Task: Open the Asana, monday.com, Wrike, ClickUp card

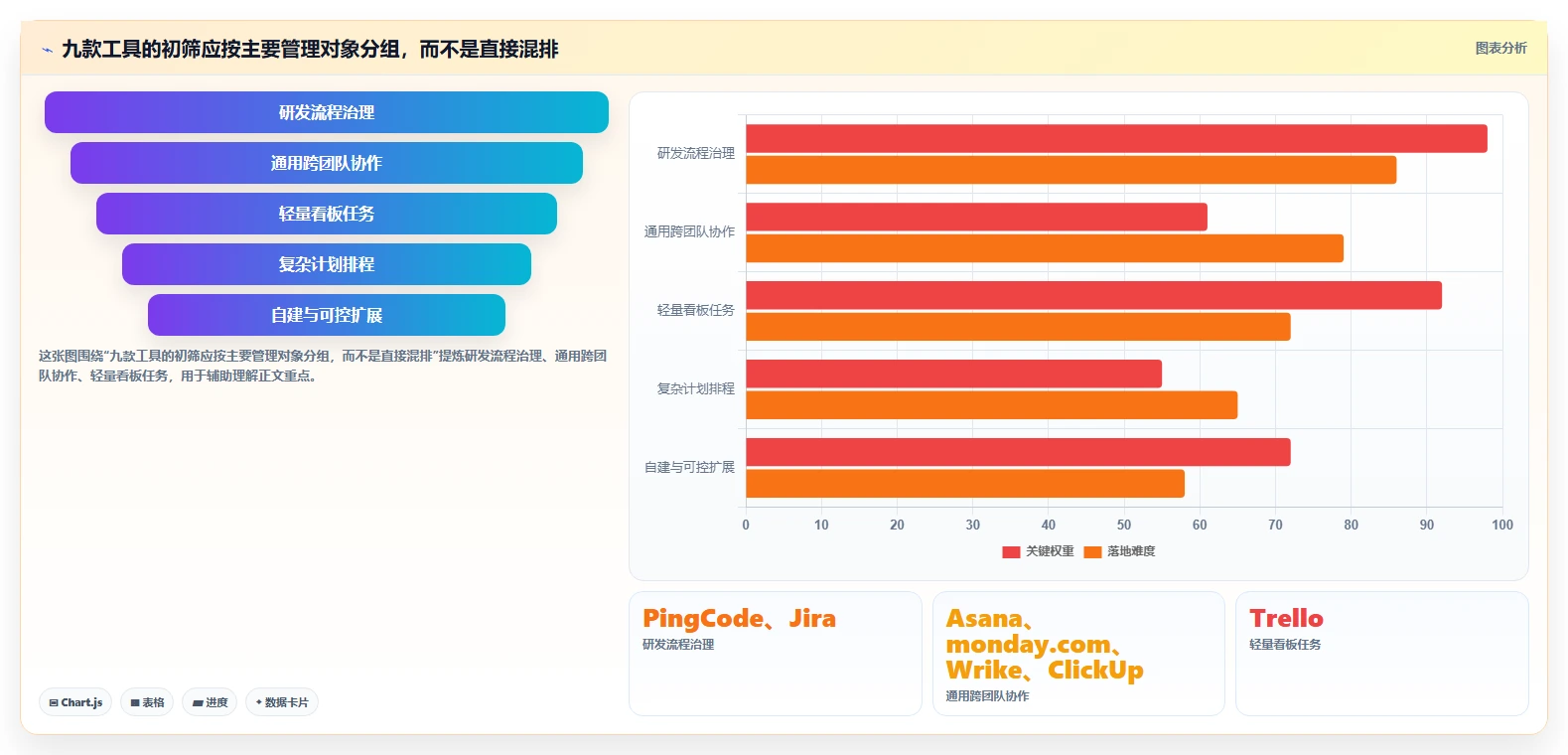Action: (x=1078, y=654)
